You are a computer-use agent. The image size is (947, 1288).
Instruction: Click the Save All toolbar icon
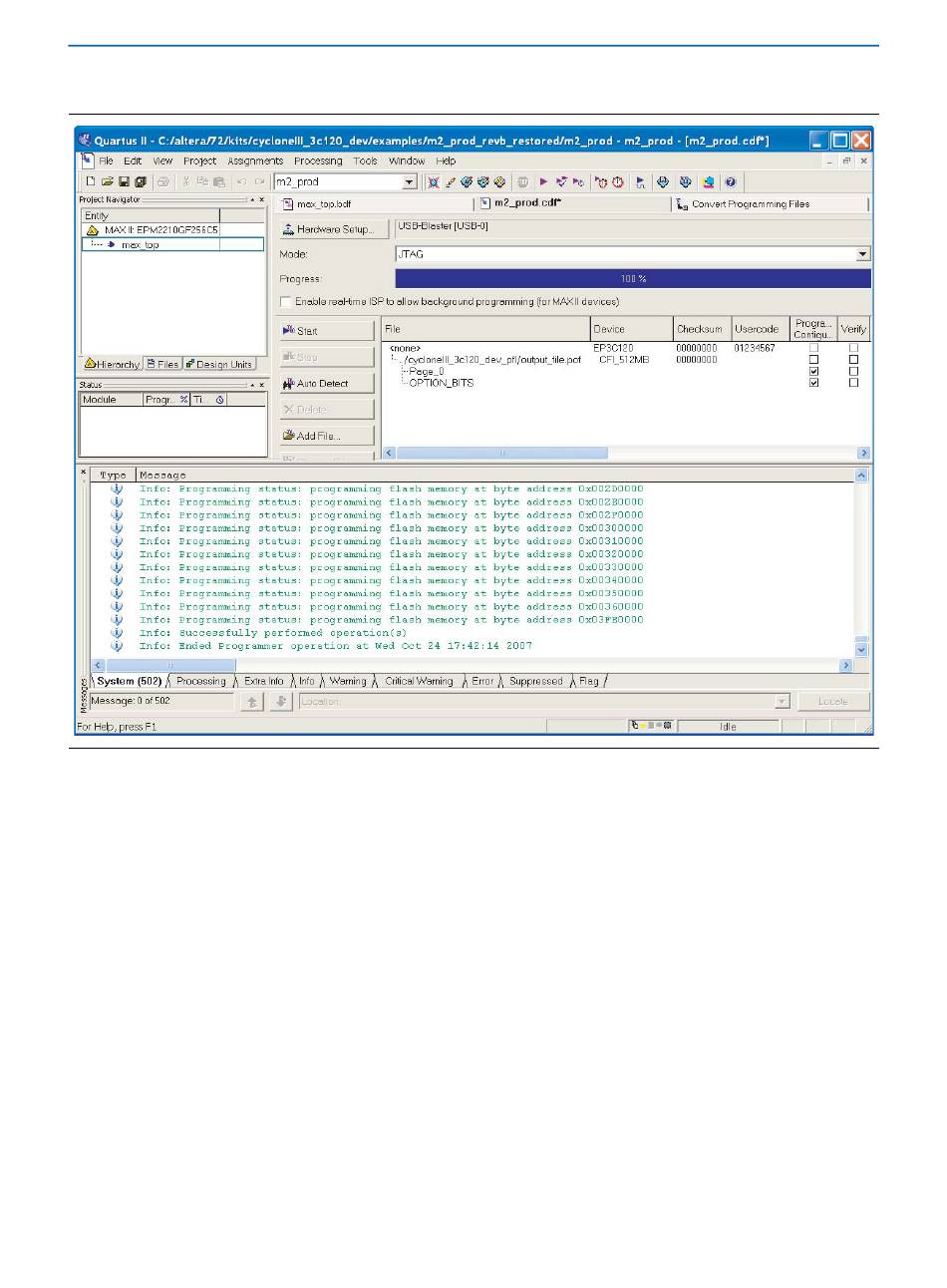(x=141, y=181)
